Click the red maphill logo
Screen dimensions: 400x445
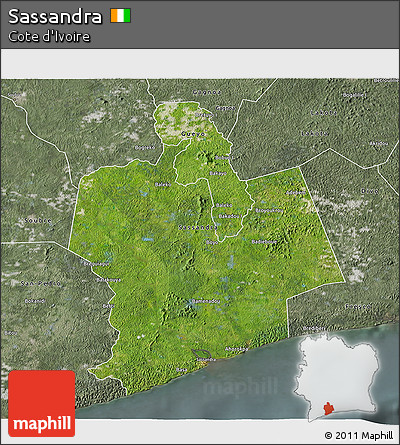click(x=42, y=403)
